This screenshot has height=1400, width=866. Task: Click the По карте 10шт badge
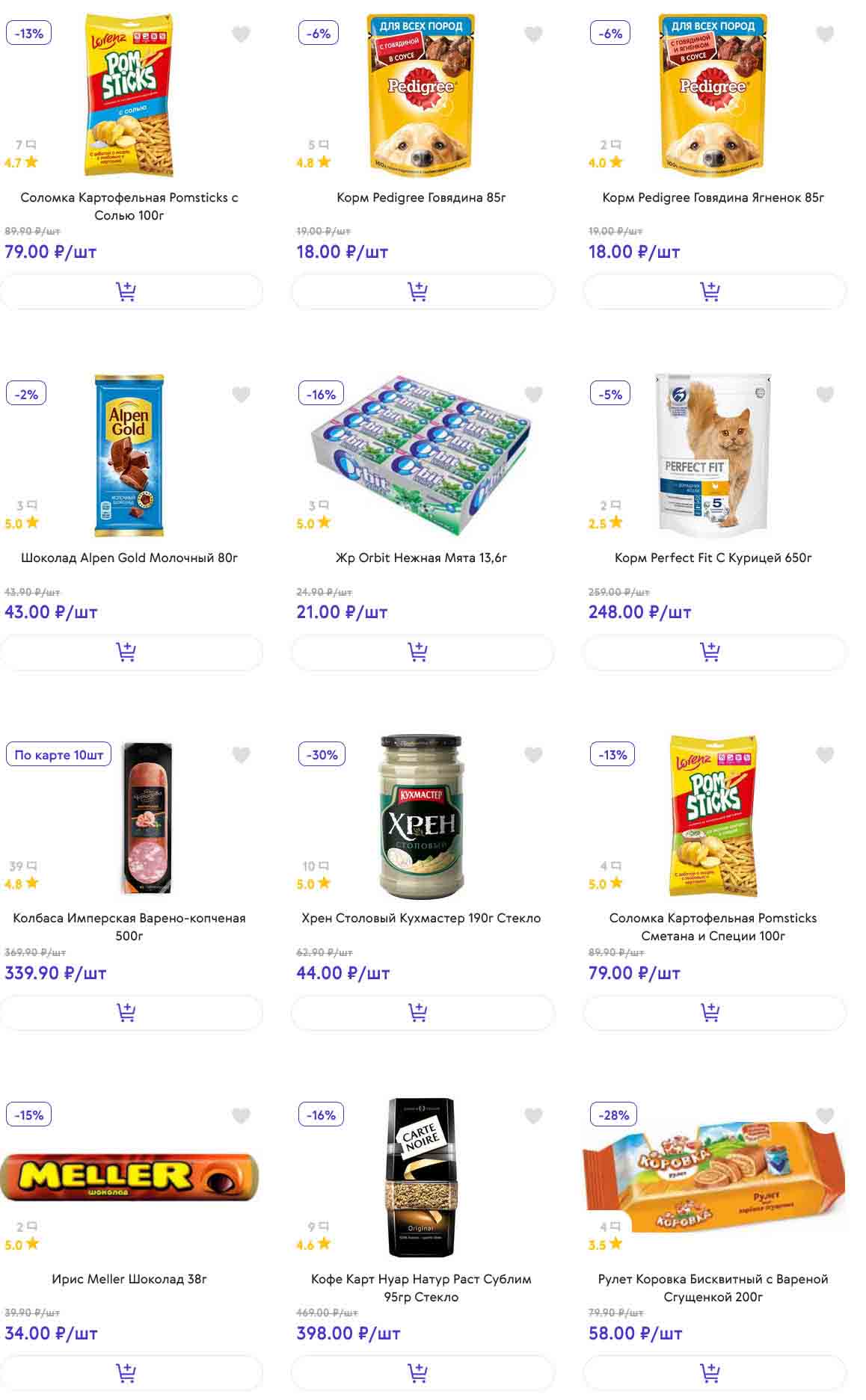point(59,755)
